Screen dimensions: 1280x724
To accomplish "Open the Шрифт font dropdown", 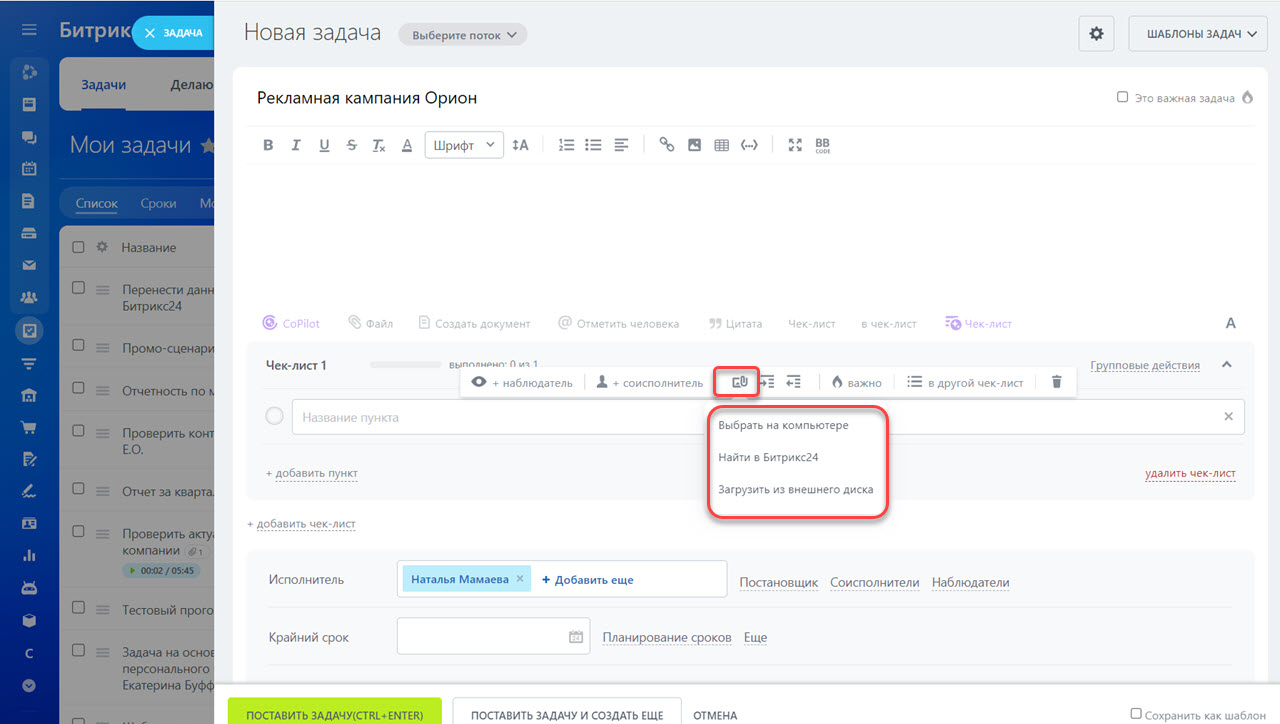I will tap(464, 145).
